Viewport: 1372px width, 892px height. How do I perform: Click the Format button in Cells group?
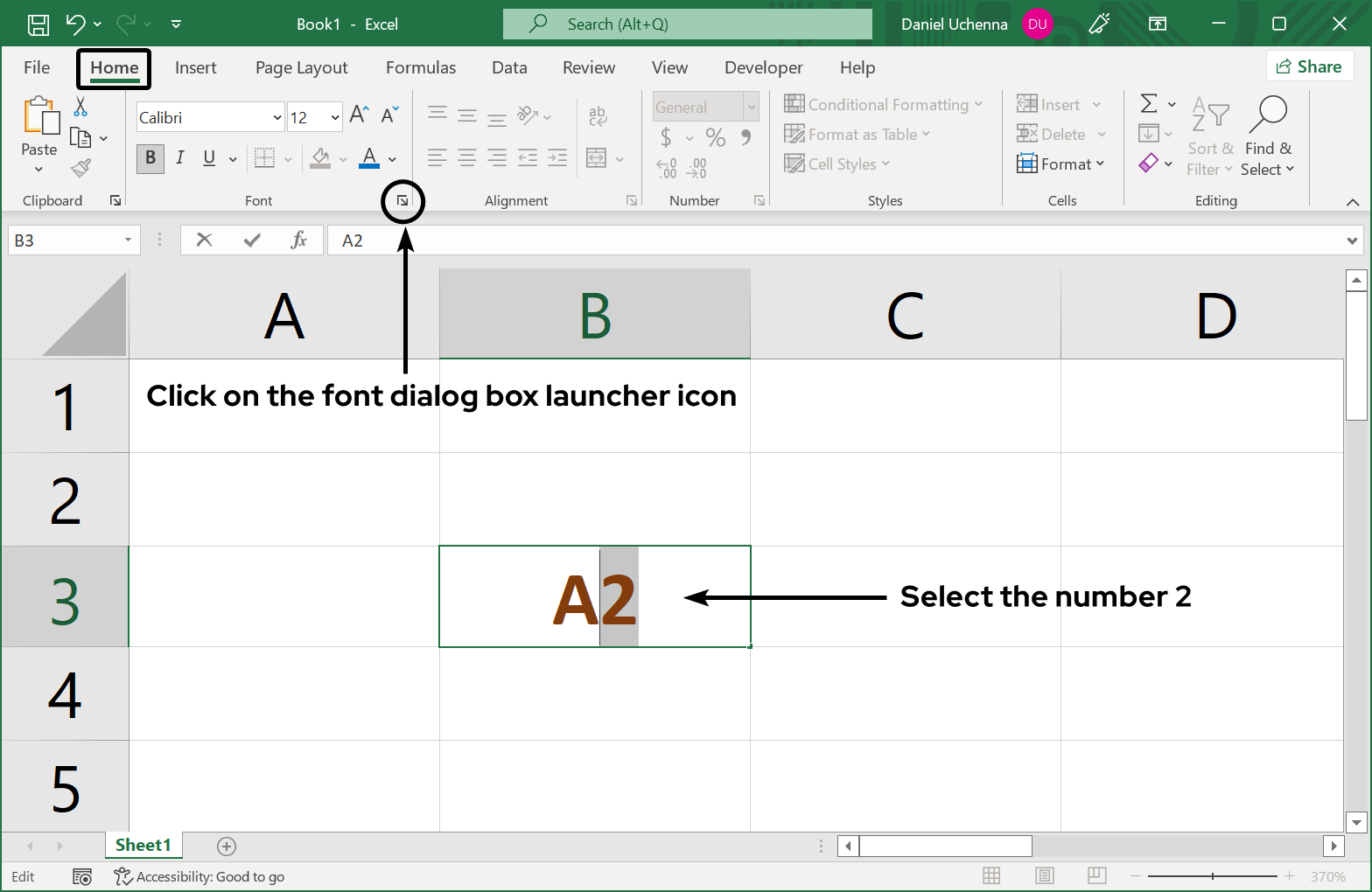click(1060, 164)
